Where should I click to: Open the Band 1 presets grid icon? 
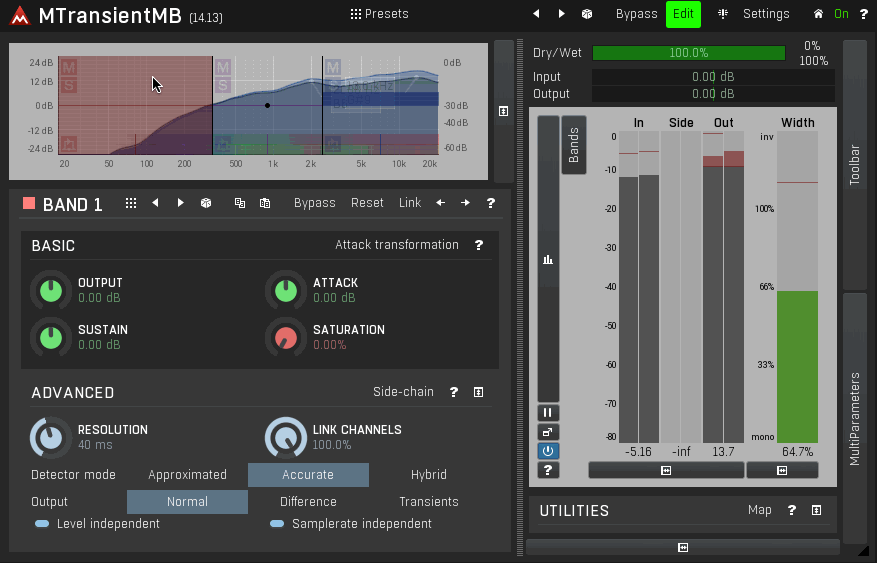pos(131,203)
